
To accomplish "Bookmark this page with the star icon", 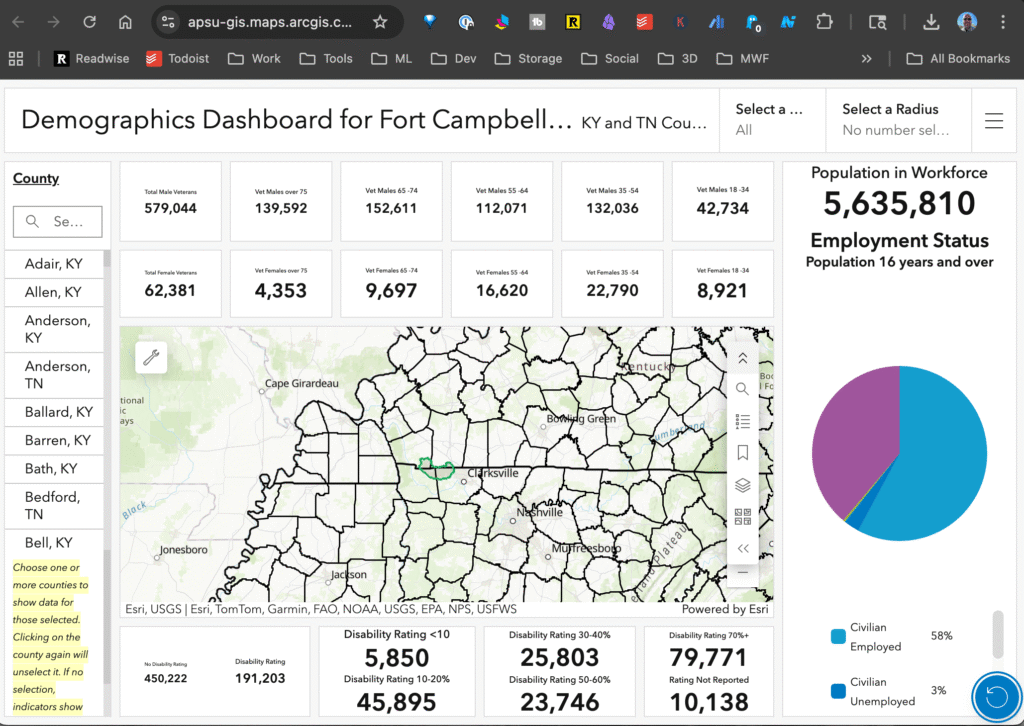I will coord(380,22).
